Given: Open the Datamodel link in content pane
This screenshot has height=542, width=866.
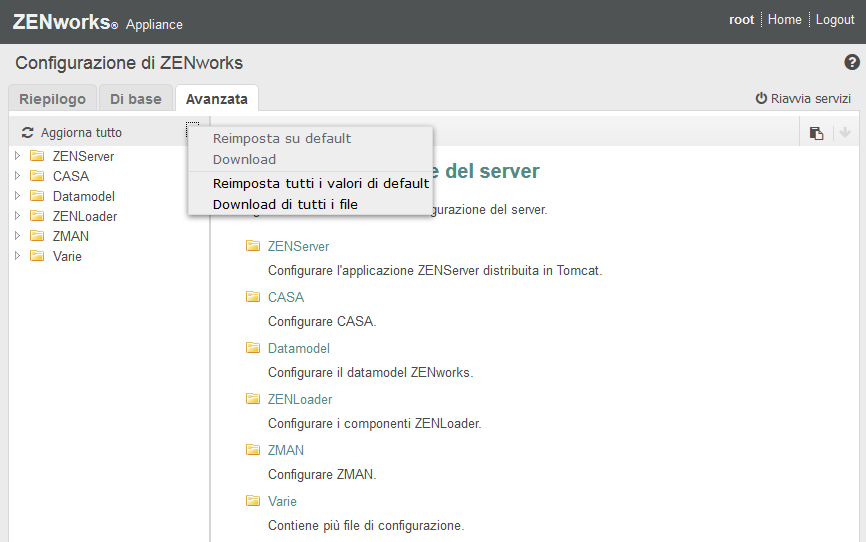Looking at the screenshot, I should tap(298, 348).
